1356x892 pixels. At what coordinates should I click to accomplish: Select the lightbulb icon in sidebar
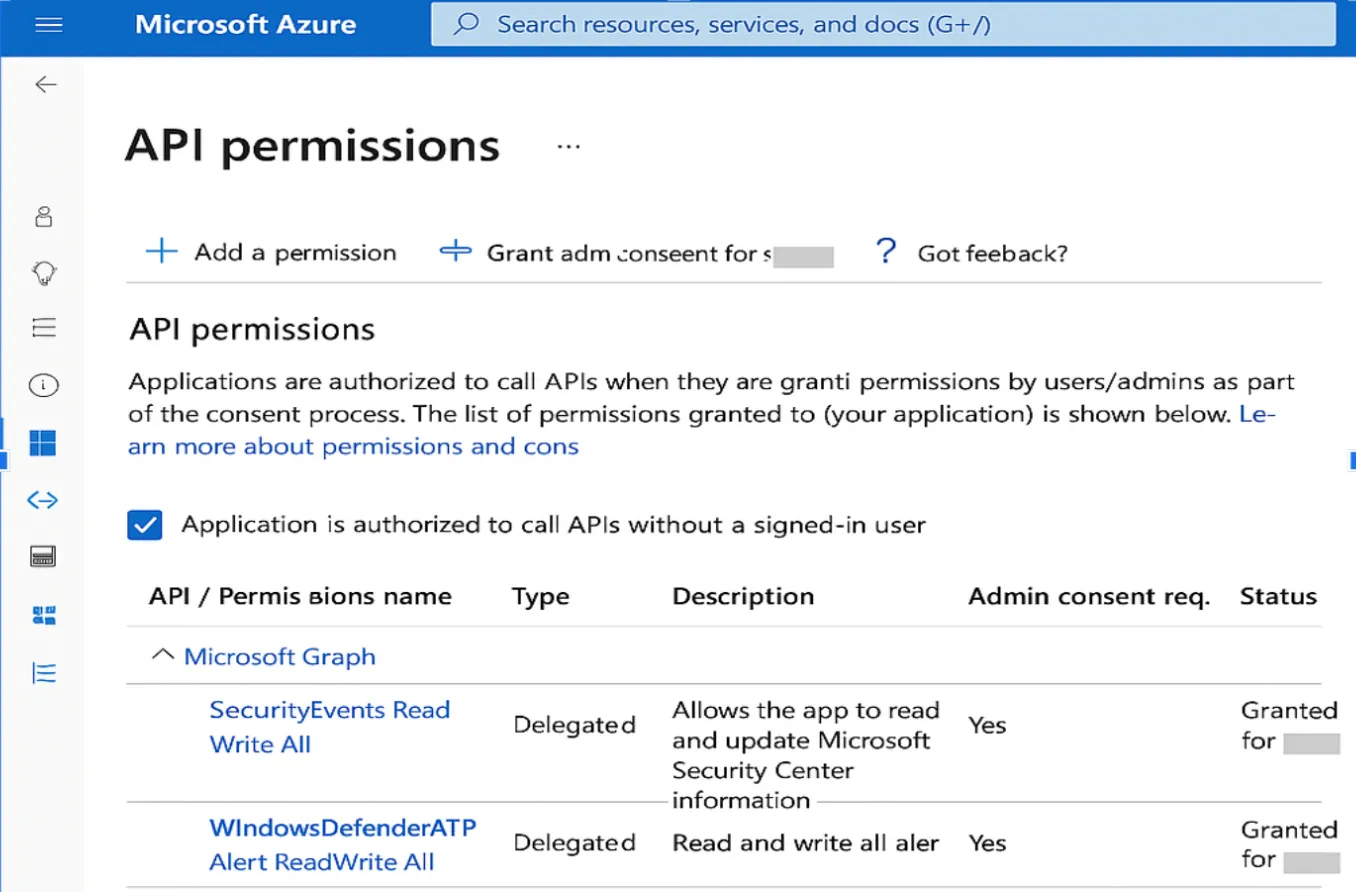43,273
